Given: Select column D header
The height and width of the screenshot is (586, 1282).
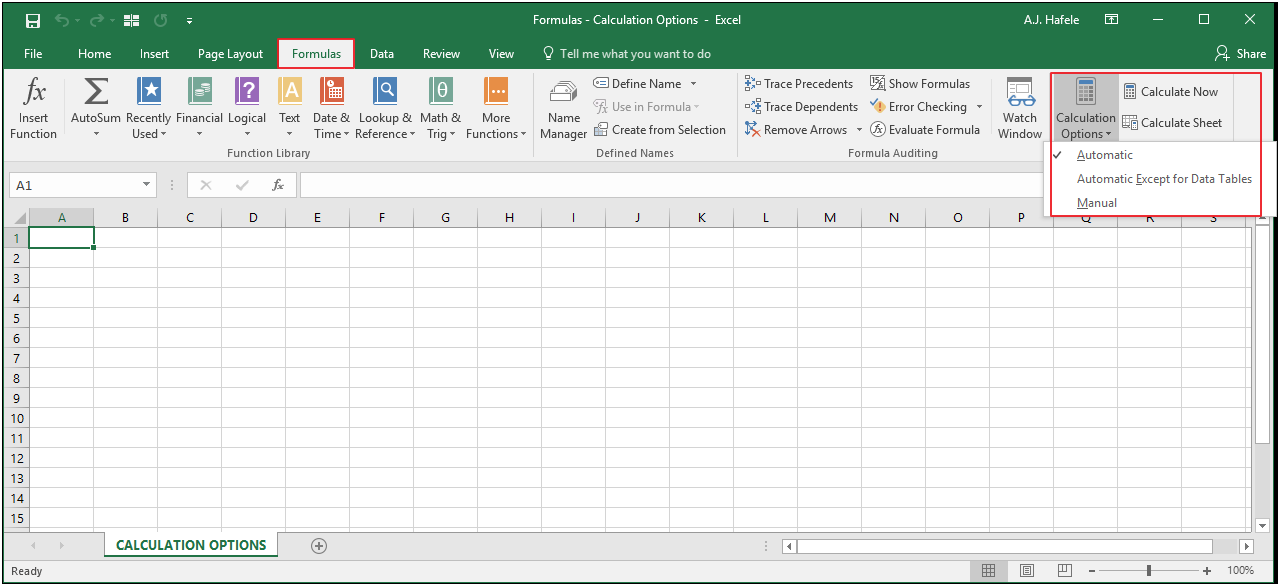Looking at the screenshot, I should coord(253,218).
